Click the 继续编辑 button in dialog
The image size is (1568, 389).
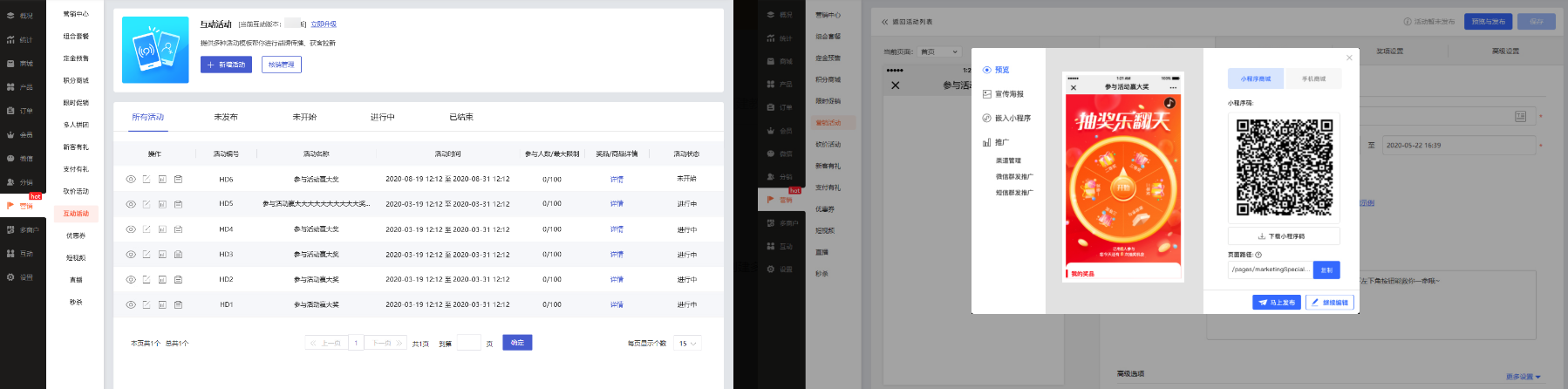pos(1330,303)
